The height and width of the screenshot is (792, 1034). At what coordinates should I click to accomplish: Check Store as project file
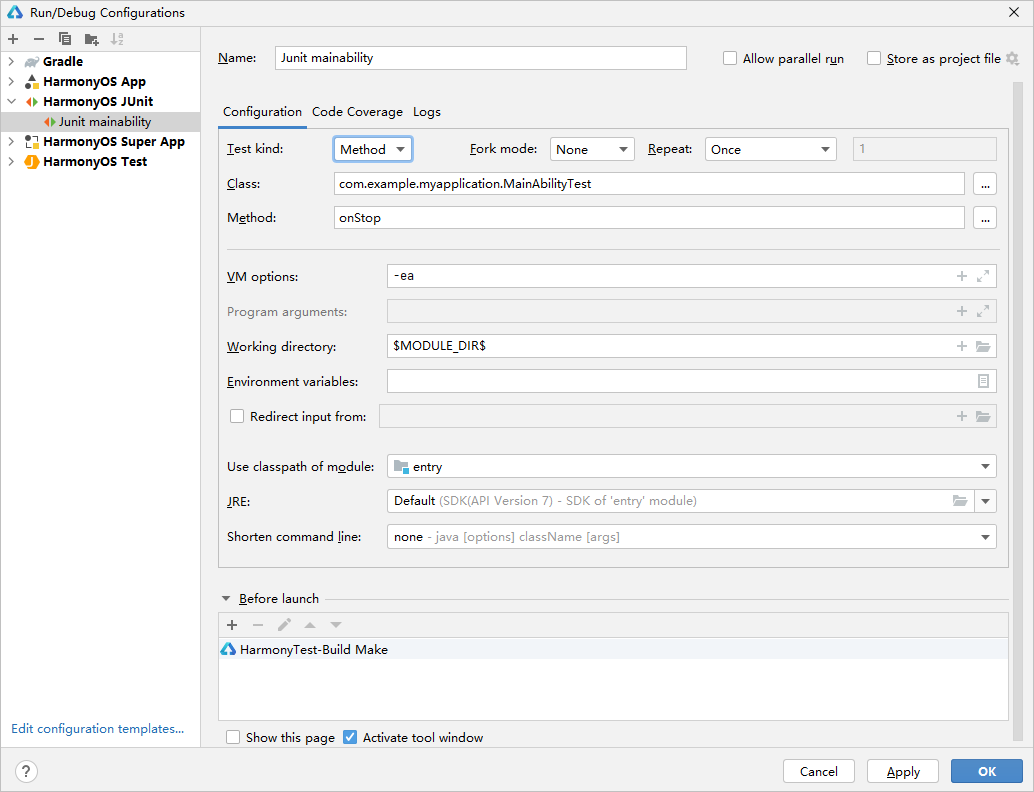click(874, 58)
